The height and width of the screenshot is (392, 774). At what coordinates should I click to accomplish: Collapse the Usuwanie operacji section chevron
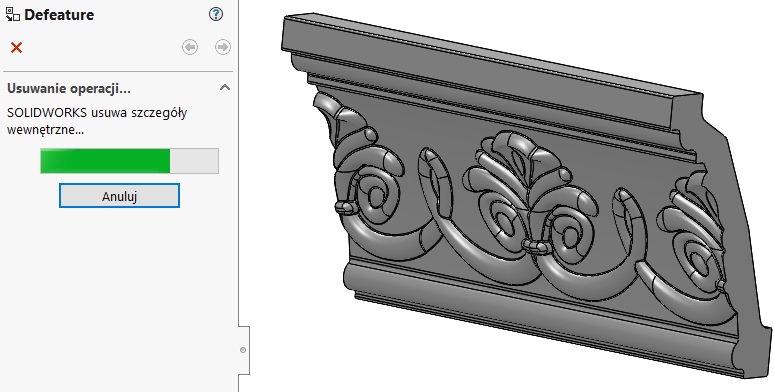coord(225,88)
